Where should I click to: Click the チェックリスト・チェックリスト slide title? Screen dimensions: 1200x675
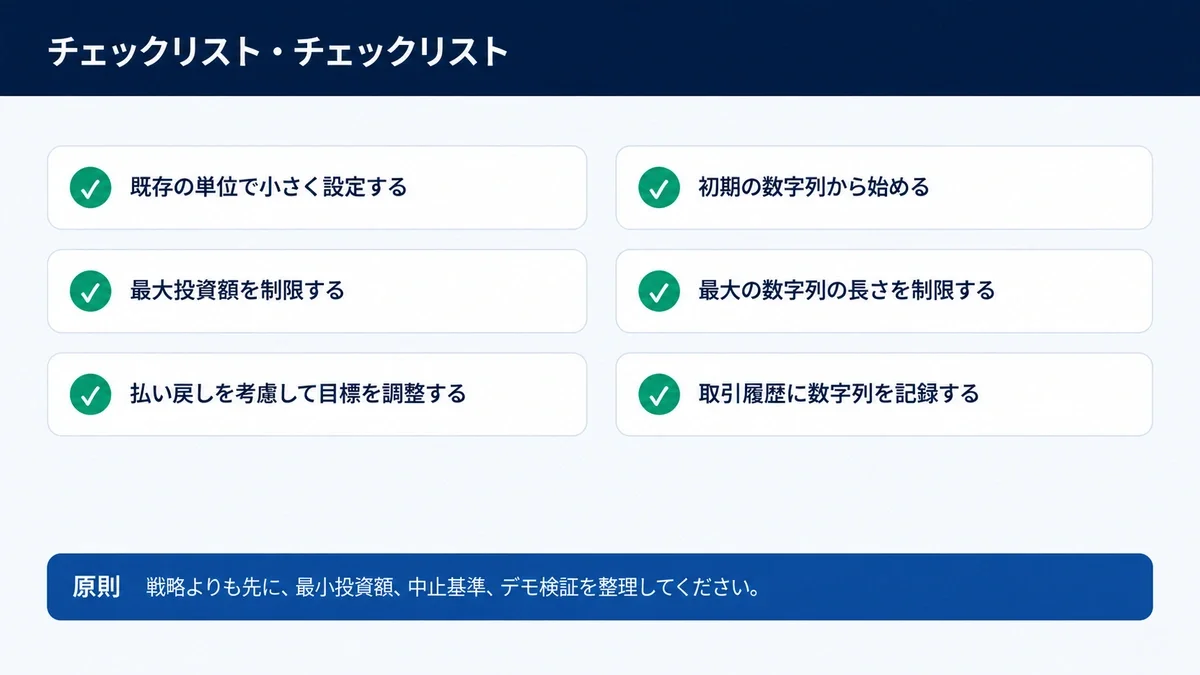(x=278, y=52)
